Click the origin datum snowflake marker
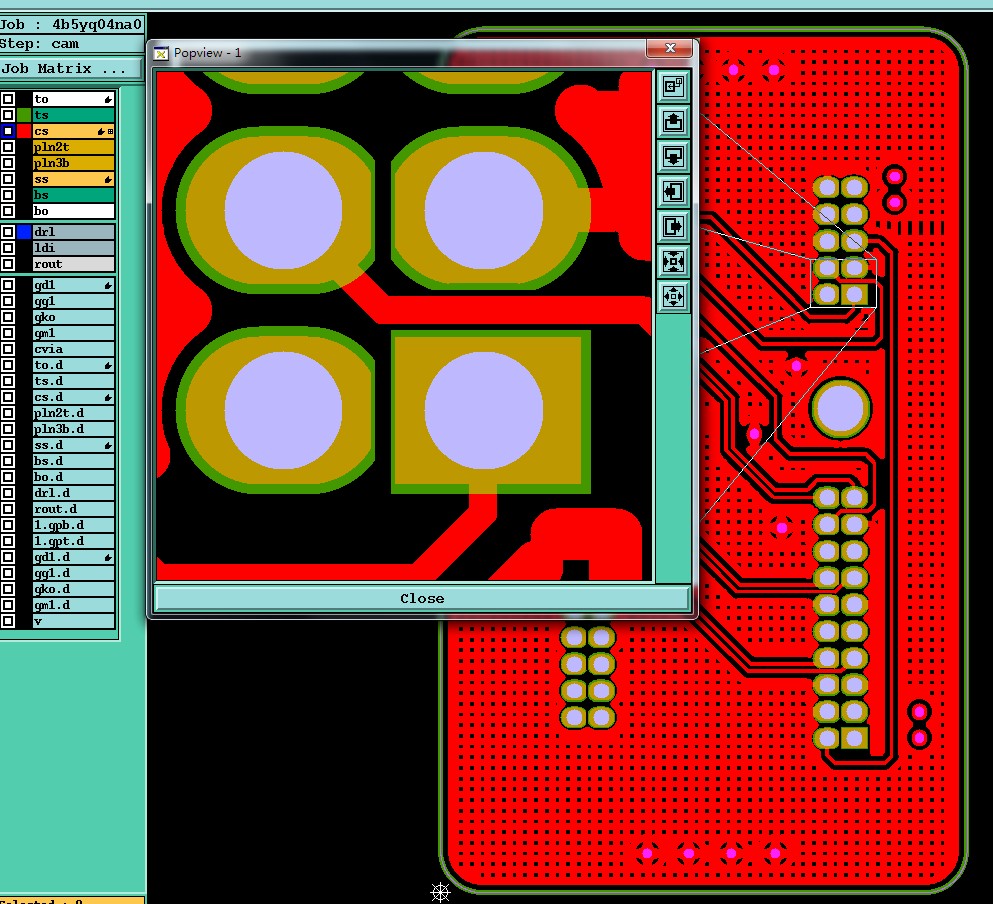The image size is (993, 904). tap(440, 892)
